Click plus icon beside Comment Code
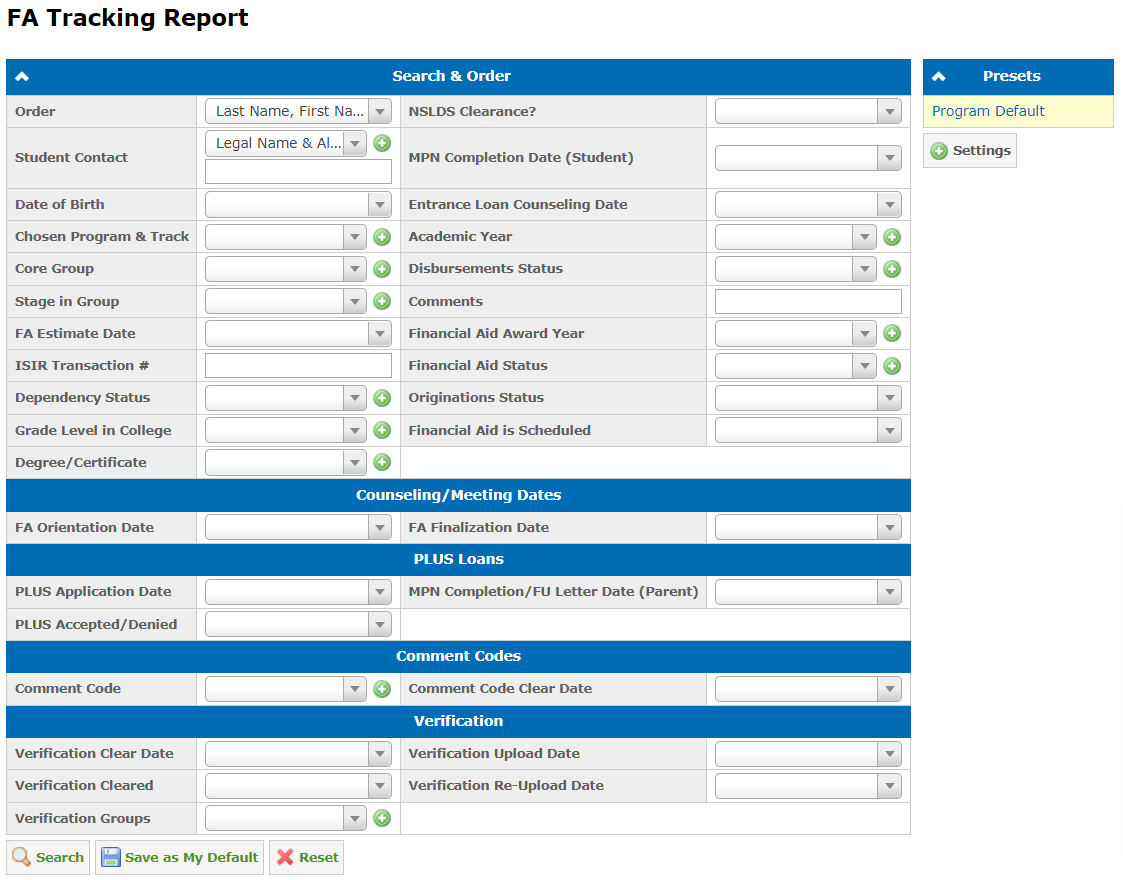The width and height of the screenshot is (1123, 880). pyautogui.click(x=382, y=689)
